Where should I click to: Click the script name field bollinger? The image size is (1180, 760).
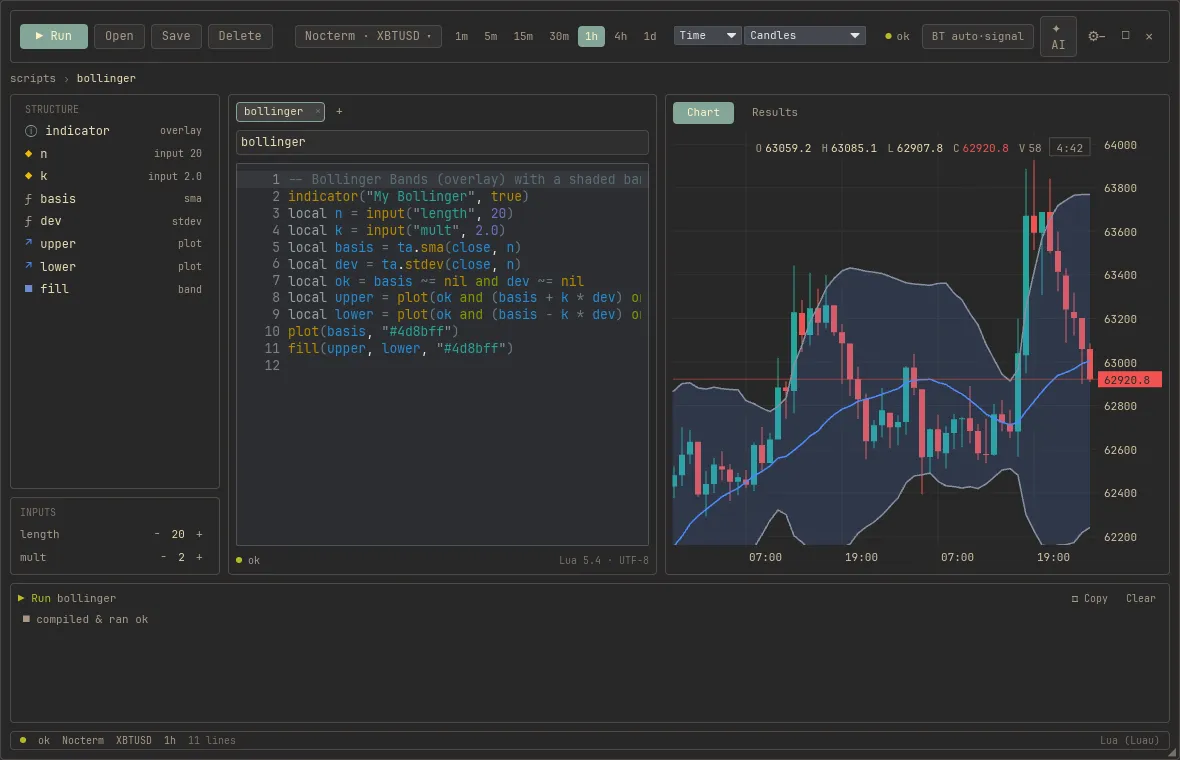tap(442, 142)
